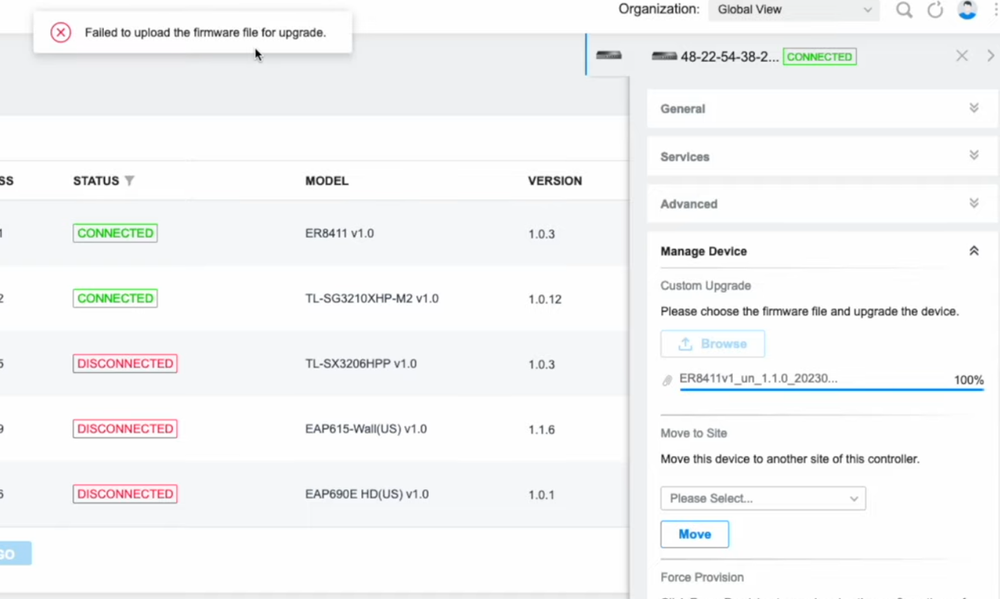Expand the Advanced section
This screenshot has width=1000, height=599.
click(x=821, y=203)
